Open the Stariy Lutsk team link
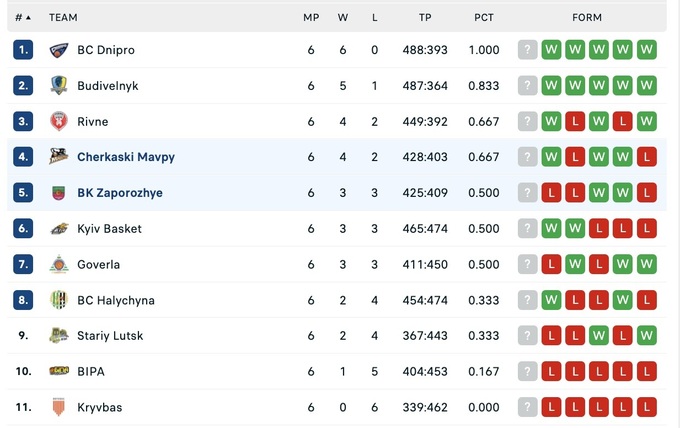 pos(109,336)
